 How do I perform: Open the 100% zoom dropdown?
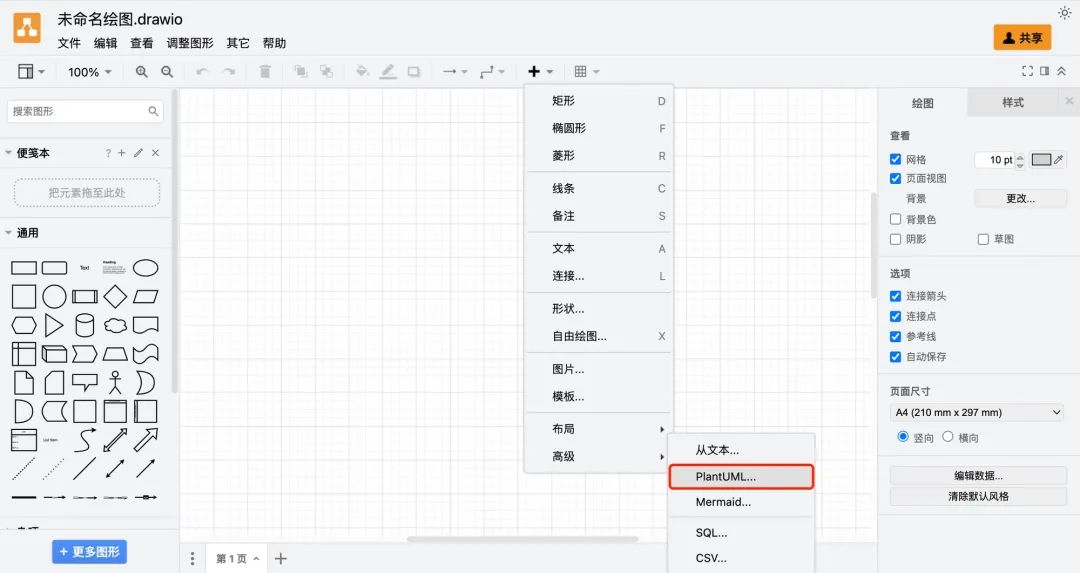[90, 72]
